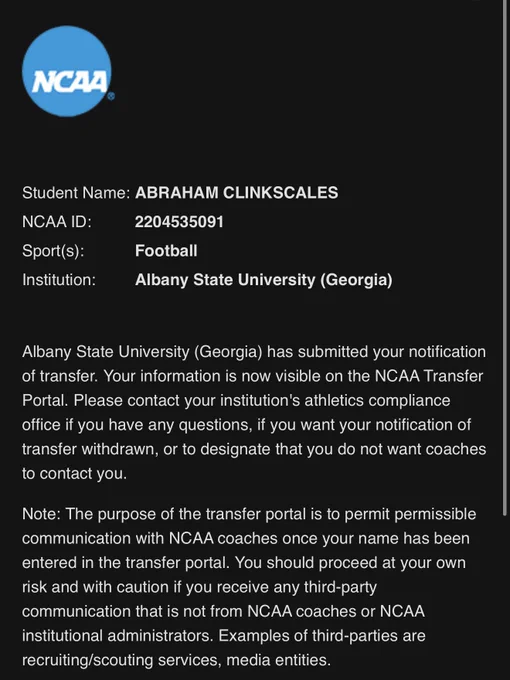Screen dimensions: 510x680
Task: Click the line ending to contact you
Action: 74,473
